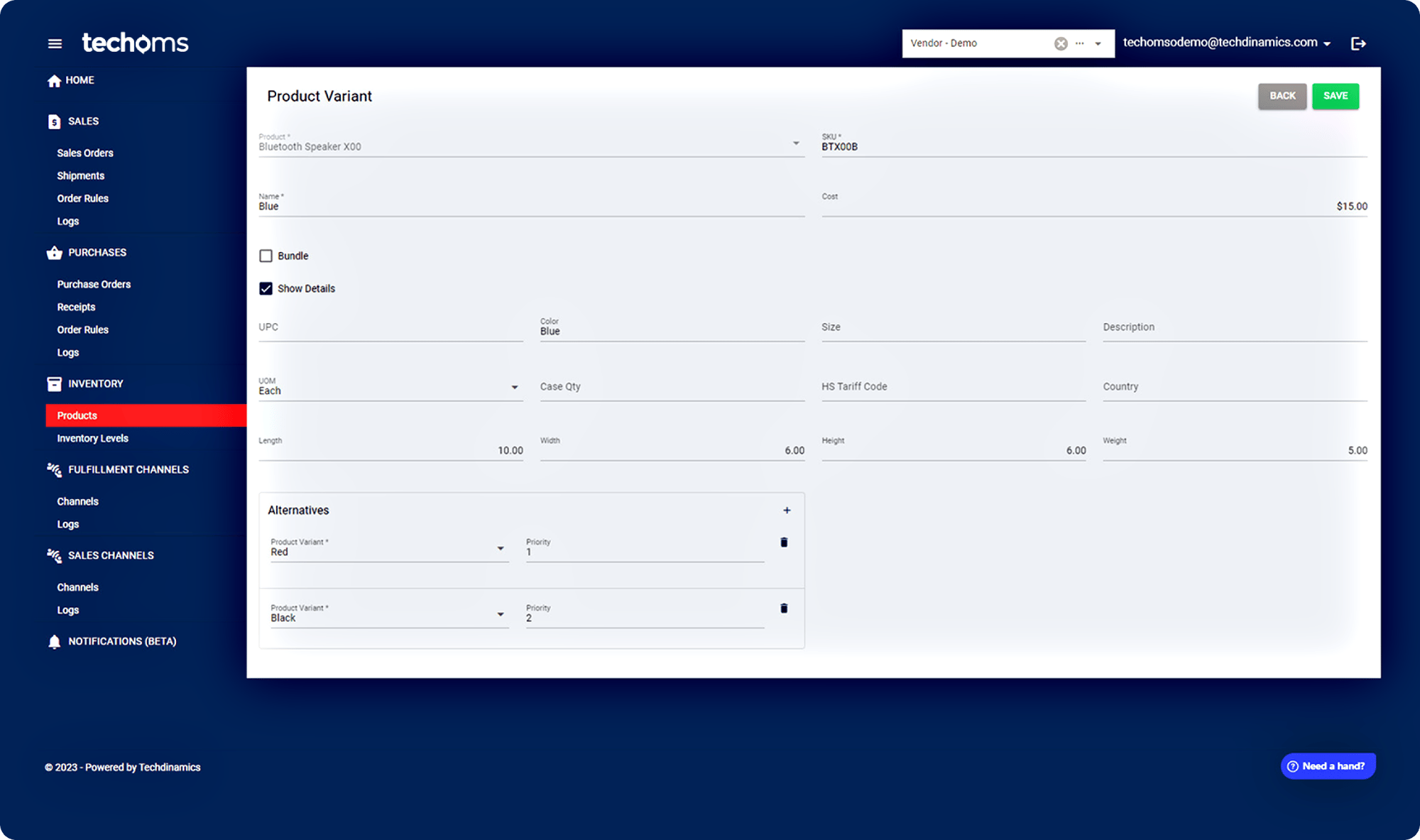Image resolution: width=1420 pixels, height=840 pixels.
Task: Click the Fulfillment Channels sidebar icon
Action: tap(53, 469)
